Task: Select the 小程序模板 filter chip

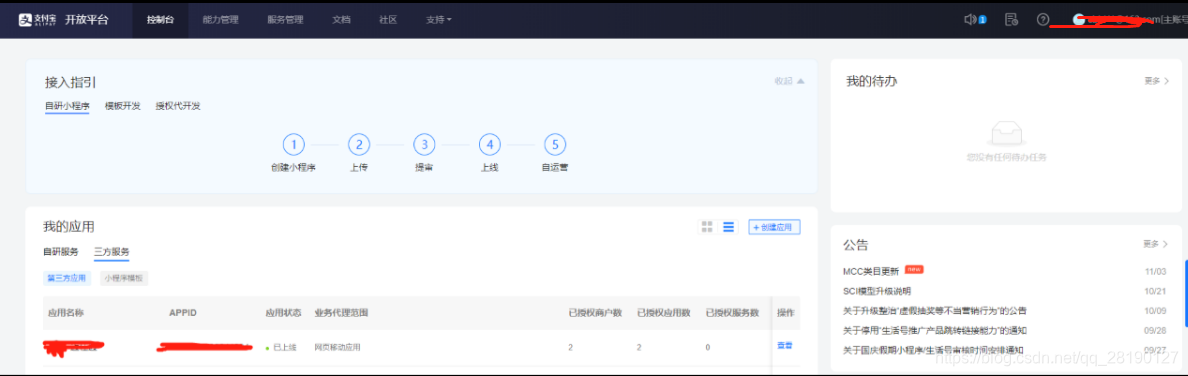Action: point(124,278)
